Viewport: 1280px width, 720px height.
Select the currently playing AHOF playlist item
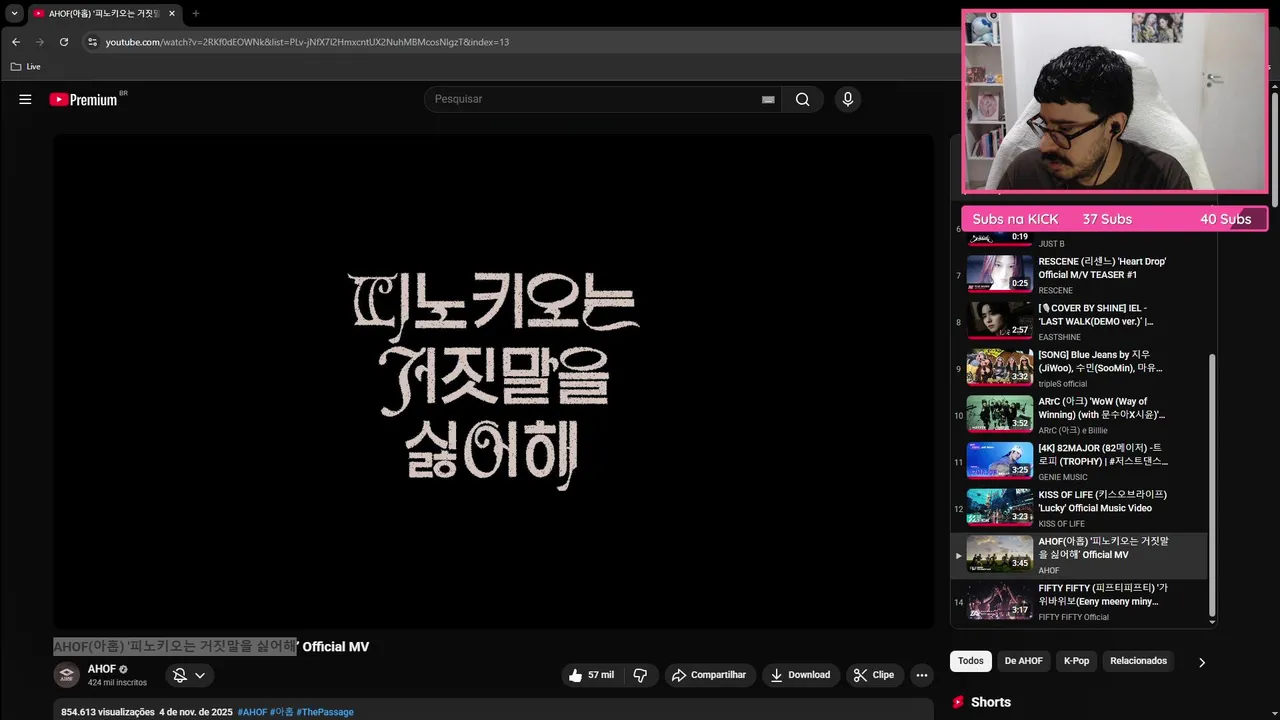[x=1079, y=555]
